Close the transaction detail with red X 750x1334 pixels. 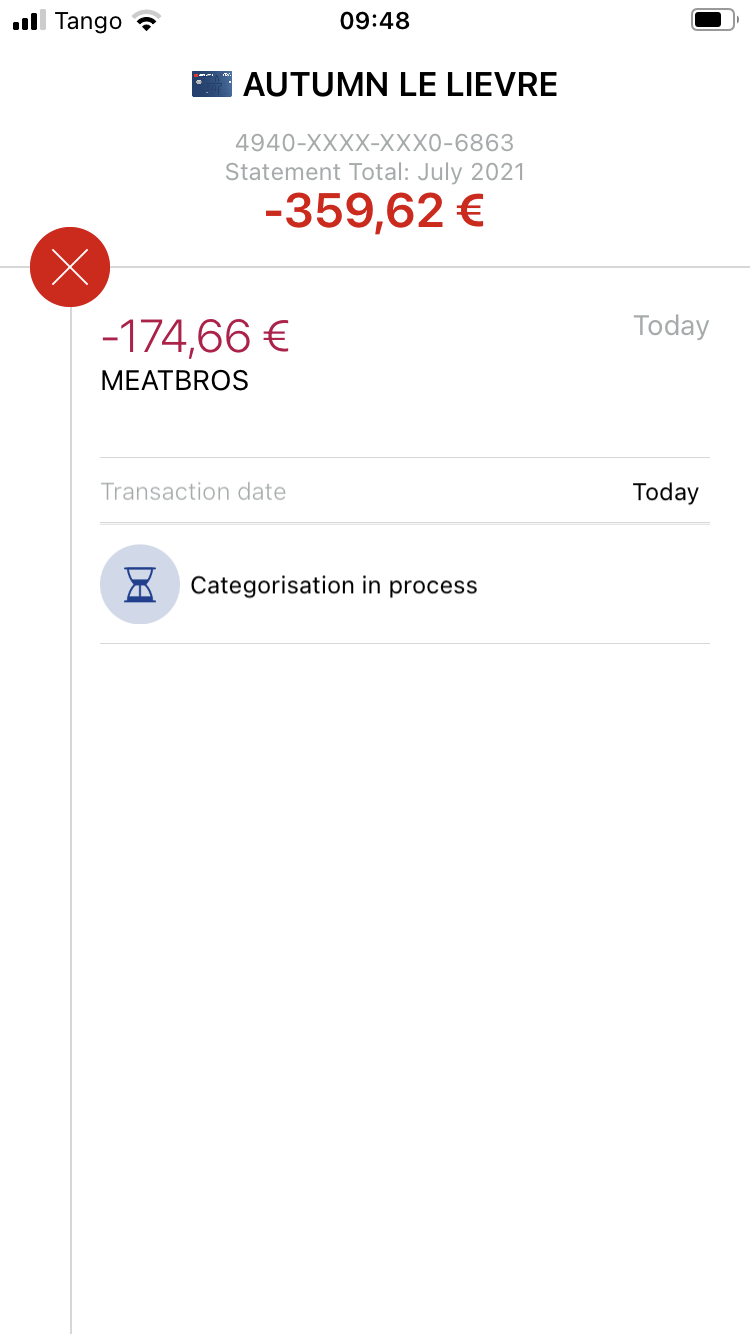(70, 267)
